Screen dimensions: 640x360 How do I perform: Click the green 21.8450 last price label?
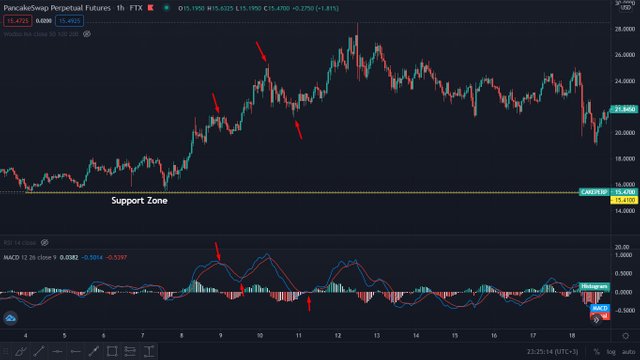click(x=624, y=109)
